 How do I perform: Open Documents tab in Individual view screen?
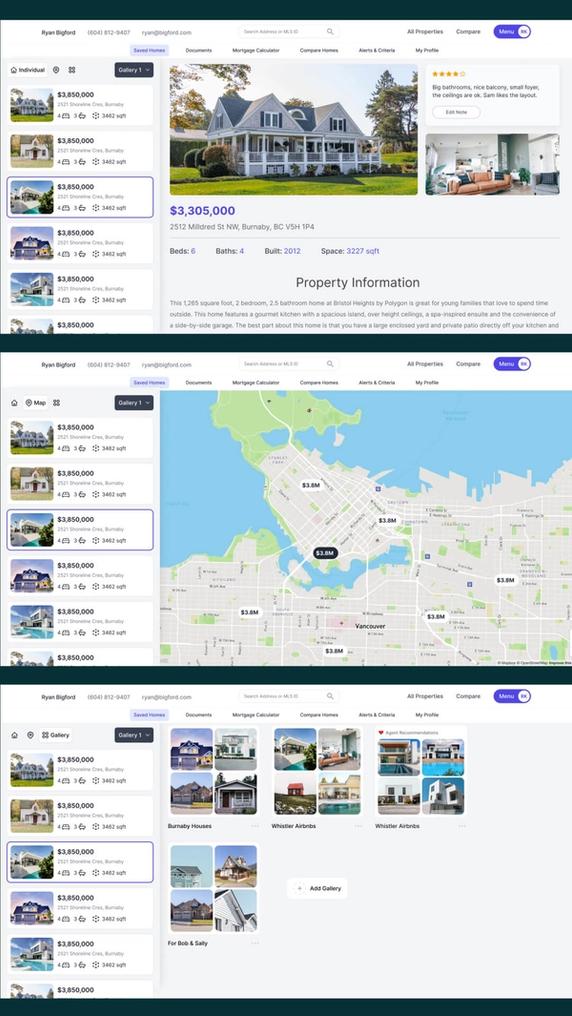pyautogui.click(x=198, y=50)
